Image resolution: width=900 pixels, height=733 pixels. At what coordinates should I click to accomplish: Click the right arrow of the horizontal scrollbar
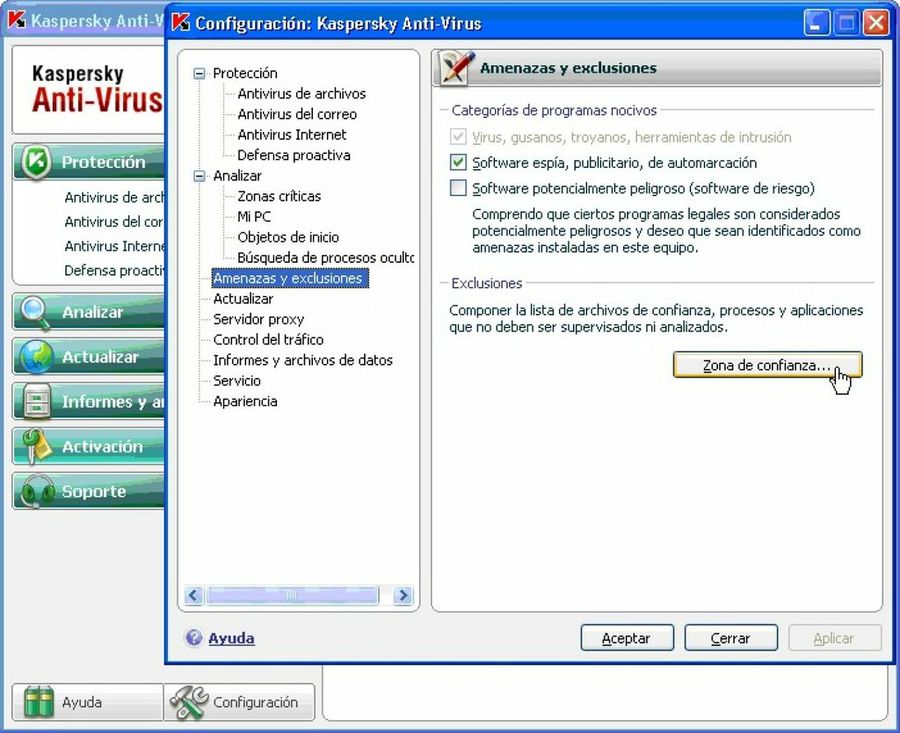[402, 595]
